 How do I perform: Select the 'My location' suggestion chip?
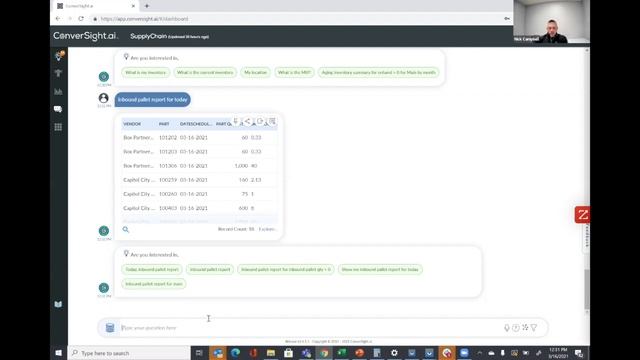point(255,72)
